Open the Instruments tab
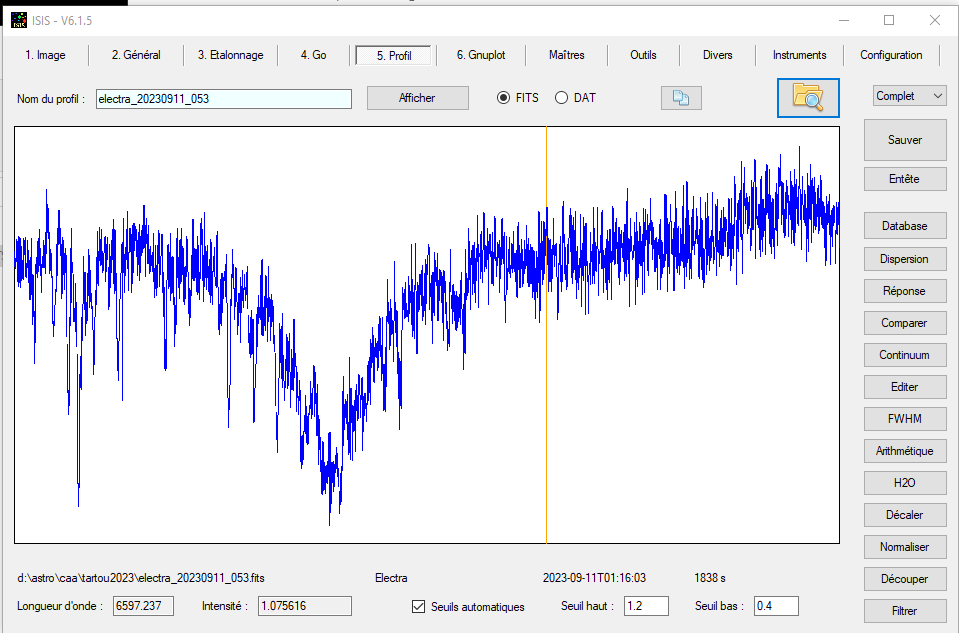Screen dimensions: 959x633 point(799,55)
